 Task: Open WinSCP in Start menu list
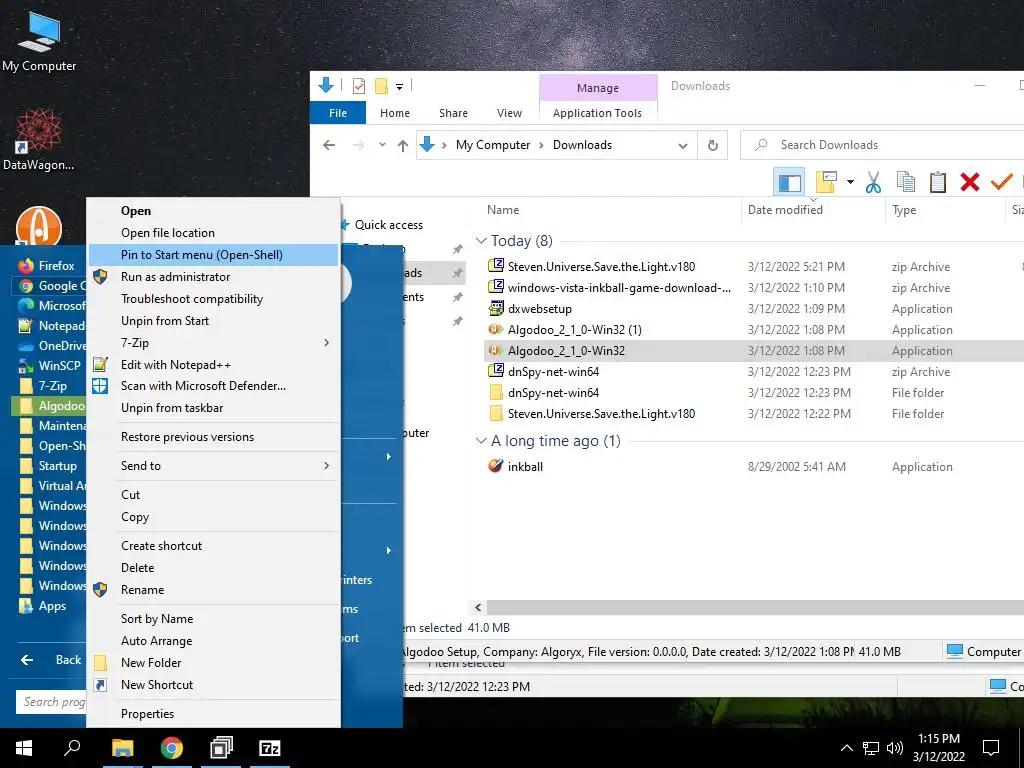tap(49, 366)
